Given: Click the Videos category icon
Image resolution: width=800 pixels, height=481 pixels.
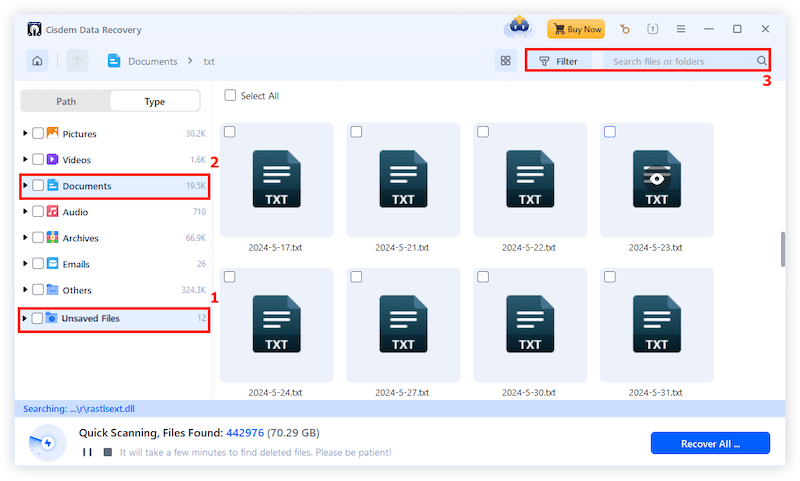Looking at the screenshot, I should pos(53,159).
